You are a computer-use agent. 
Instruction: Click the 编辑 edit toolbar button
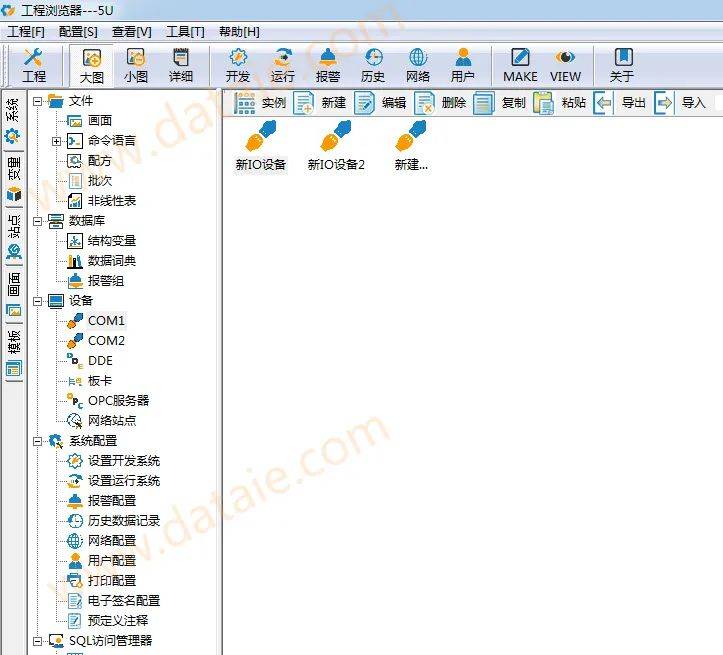click(380, 102)
